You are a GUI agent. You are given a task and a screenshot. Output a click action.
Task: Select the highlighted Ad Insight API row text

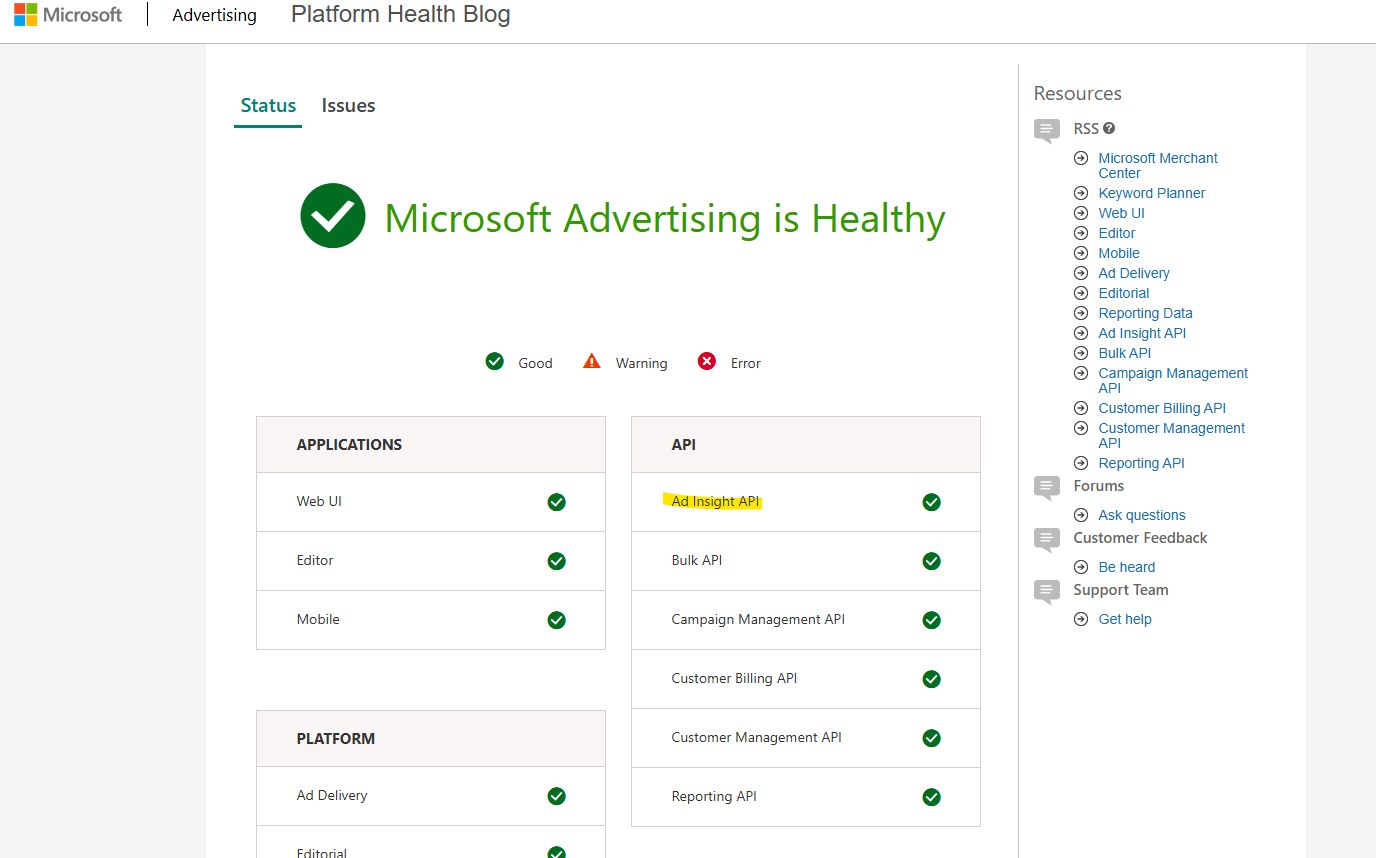pos(715,501)
